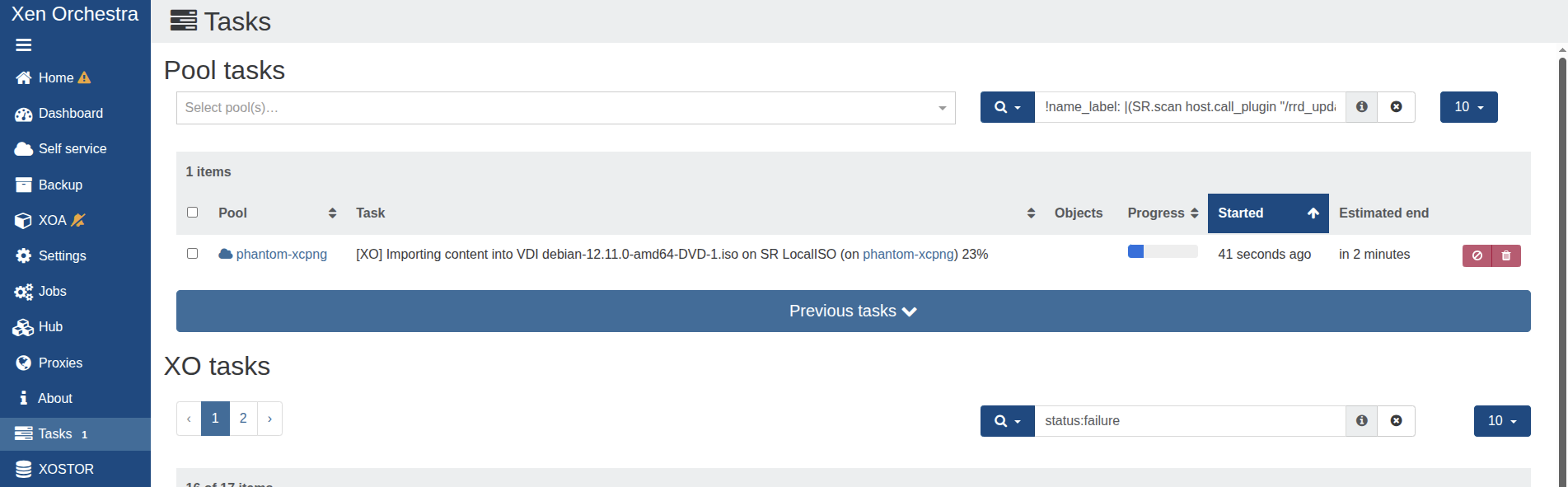Clear the pool tasks filter field
Screen dimensions: 1568x487
1396,107
